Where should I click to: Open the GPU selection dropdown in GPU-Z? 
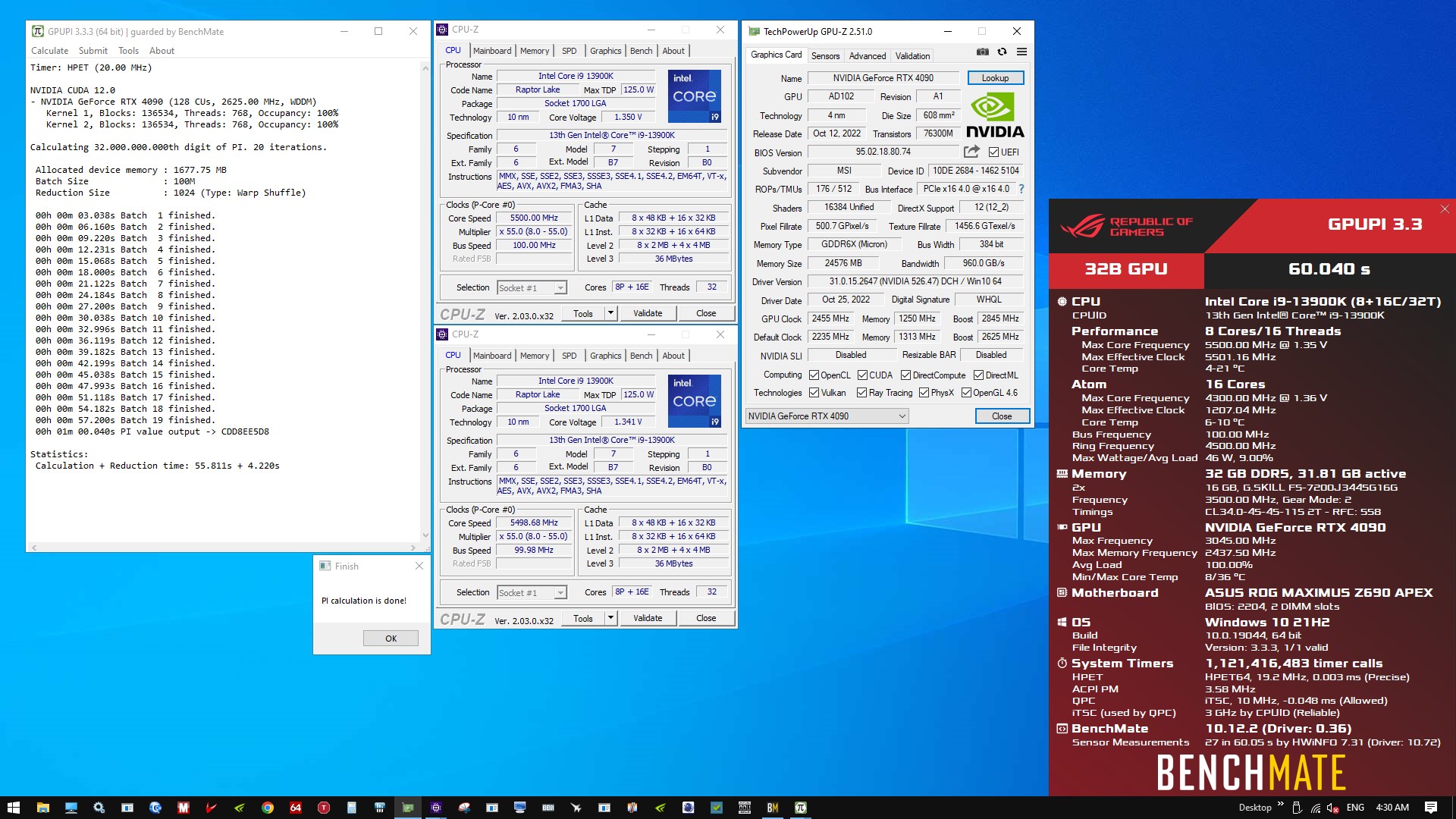[827, 416]
